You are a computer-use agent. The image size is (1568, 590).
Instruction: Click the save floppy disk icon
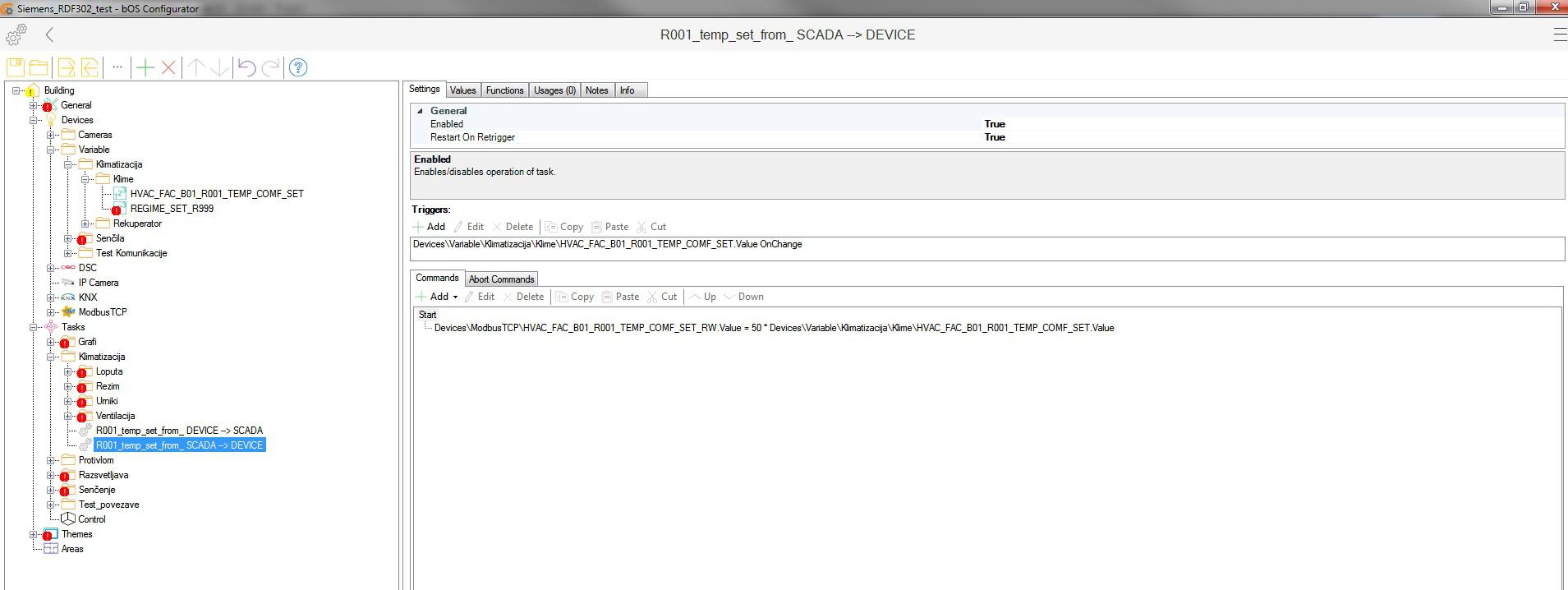(15, 67)
